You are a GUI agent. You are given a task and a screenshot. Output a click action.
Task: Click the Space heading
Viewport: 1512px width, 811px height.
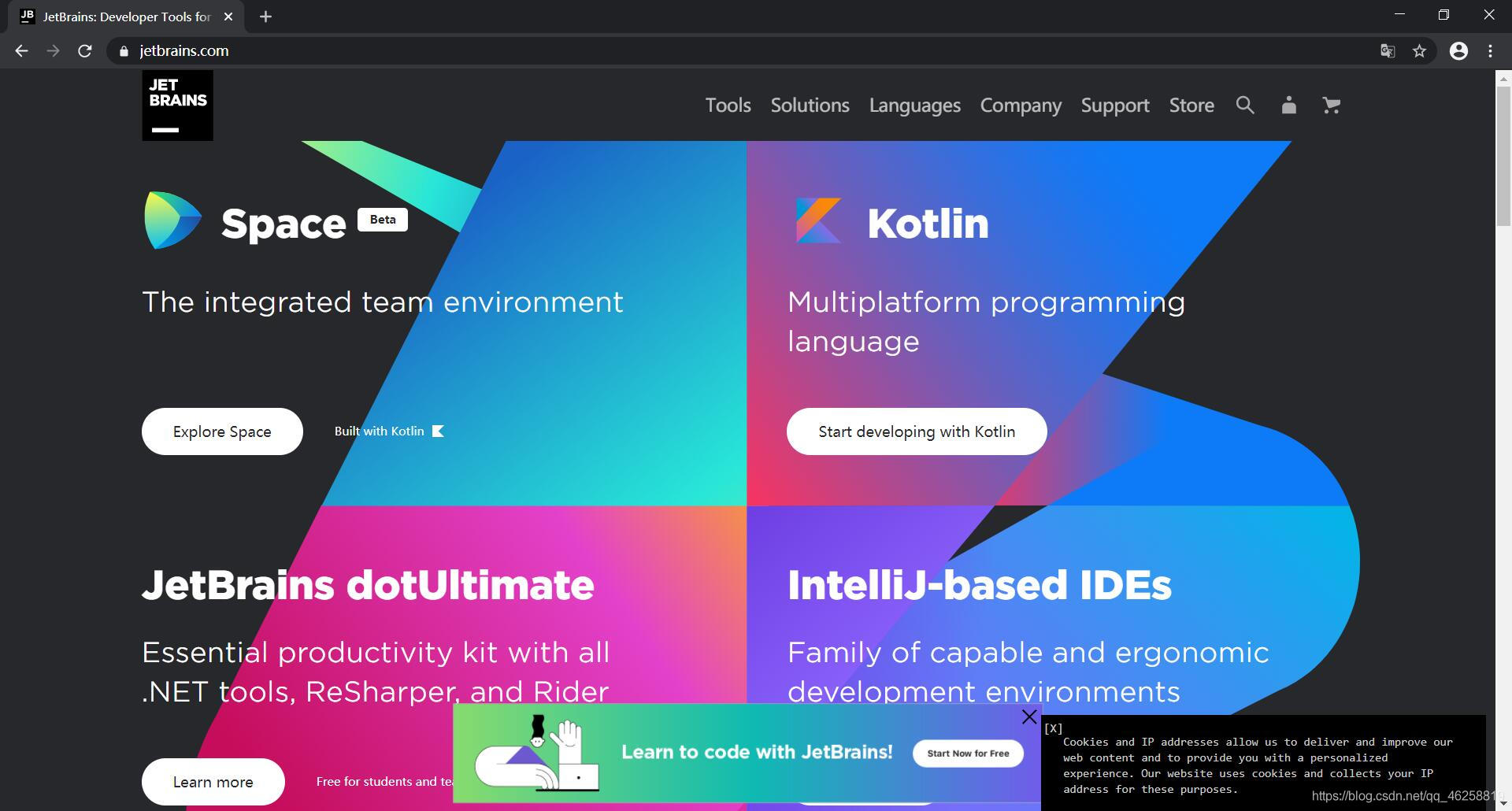tap(283, 224)
